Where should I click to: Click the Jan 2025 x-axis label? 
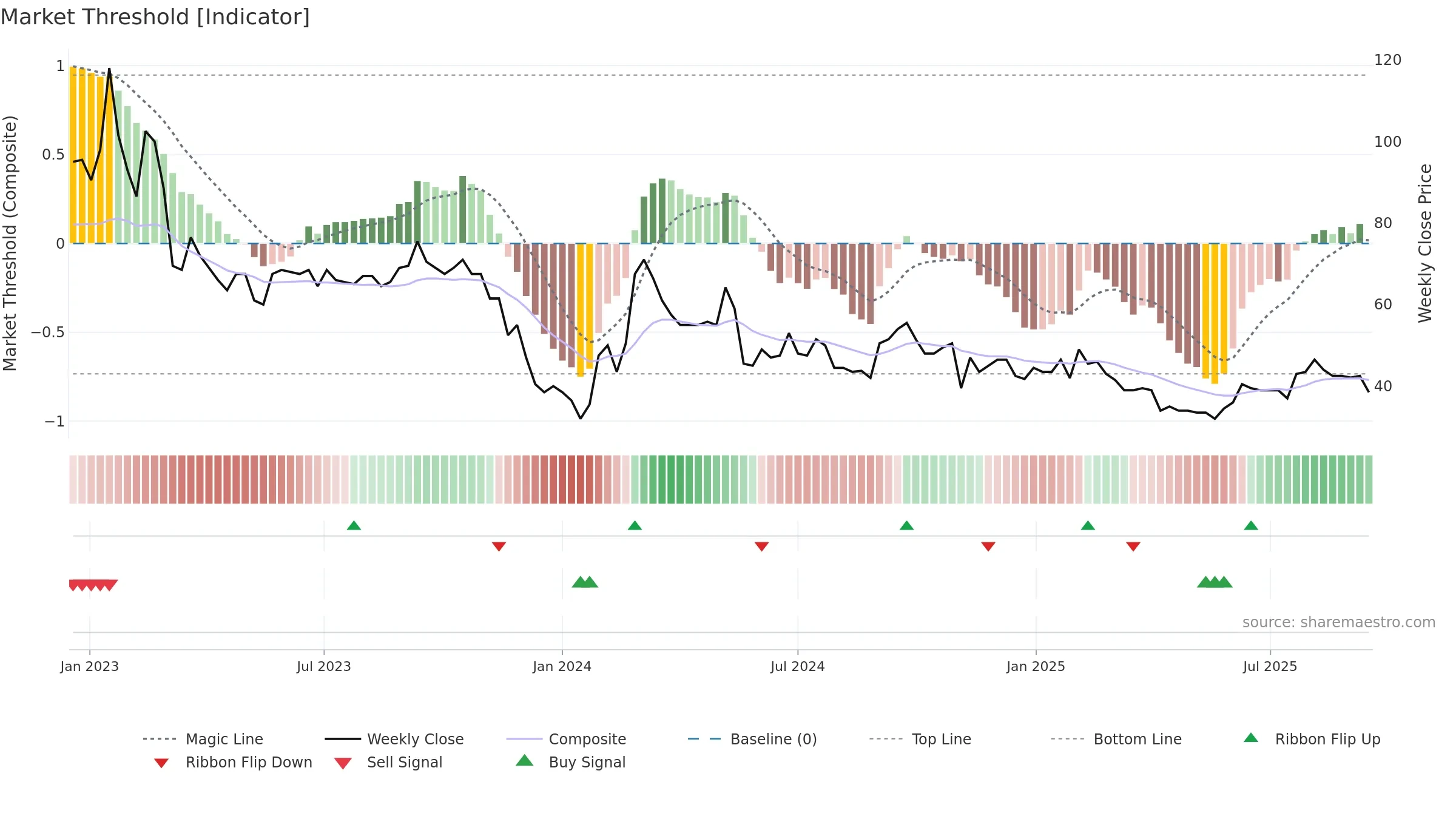click(x=1036, y=666)
